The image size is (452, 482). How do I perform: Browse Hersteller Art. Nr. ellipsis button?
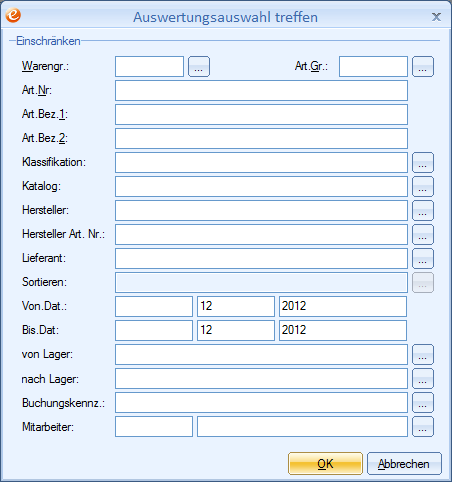[423, 234]
